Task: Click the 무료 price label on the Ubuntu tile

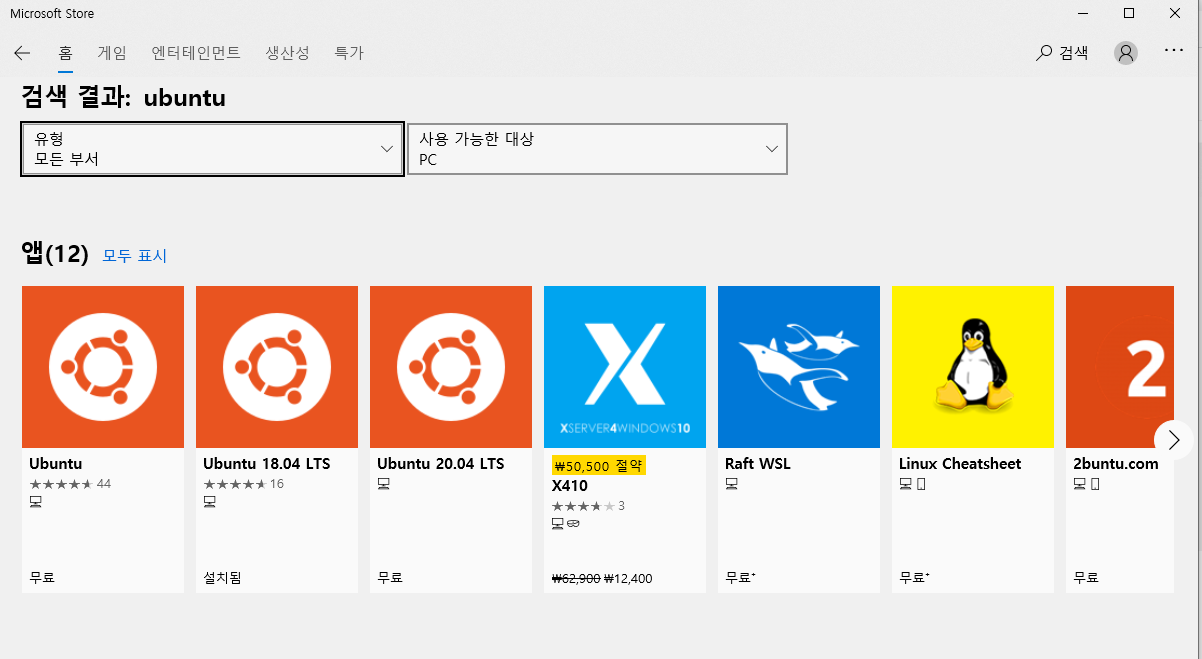Action: click(42, 578)
